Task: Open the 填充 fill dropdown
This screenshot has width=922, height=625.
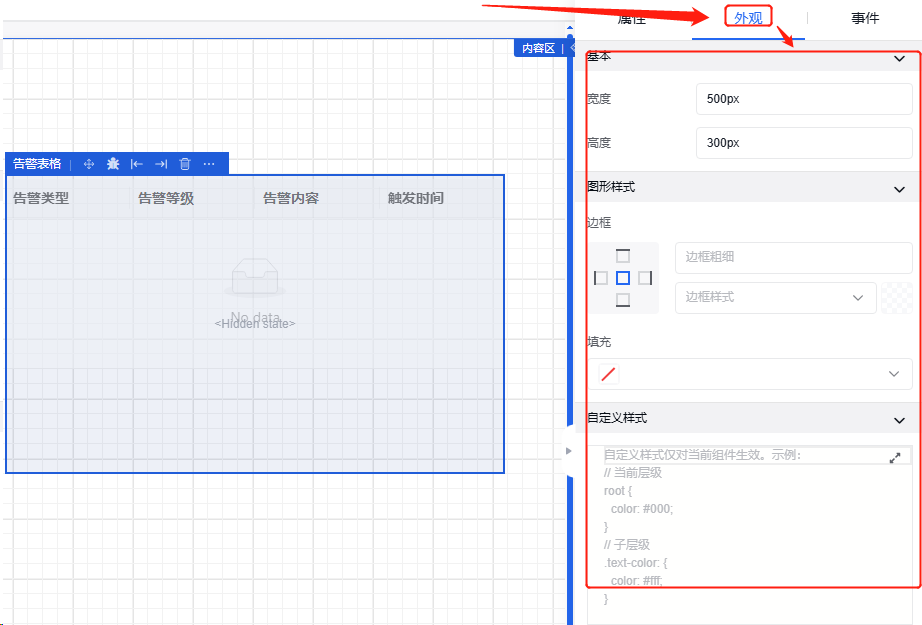Action: pos(750,374)
